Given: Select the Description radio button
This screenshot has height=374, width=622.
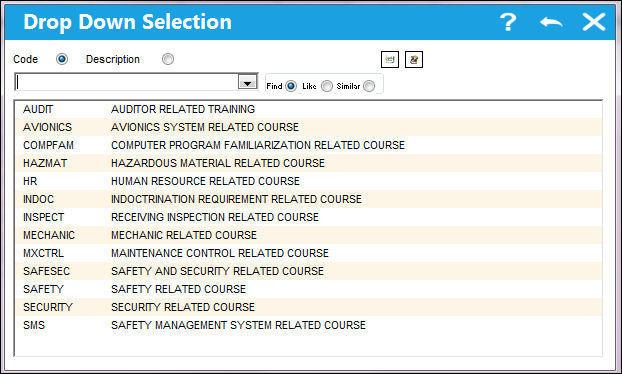Looking at the screenshot, I should pyautogui.click(x=168, y=59).
